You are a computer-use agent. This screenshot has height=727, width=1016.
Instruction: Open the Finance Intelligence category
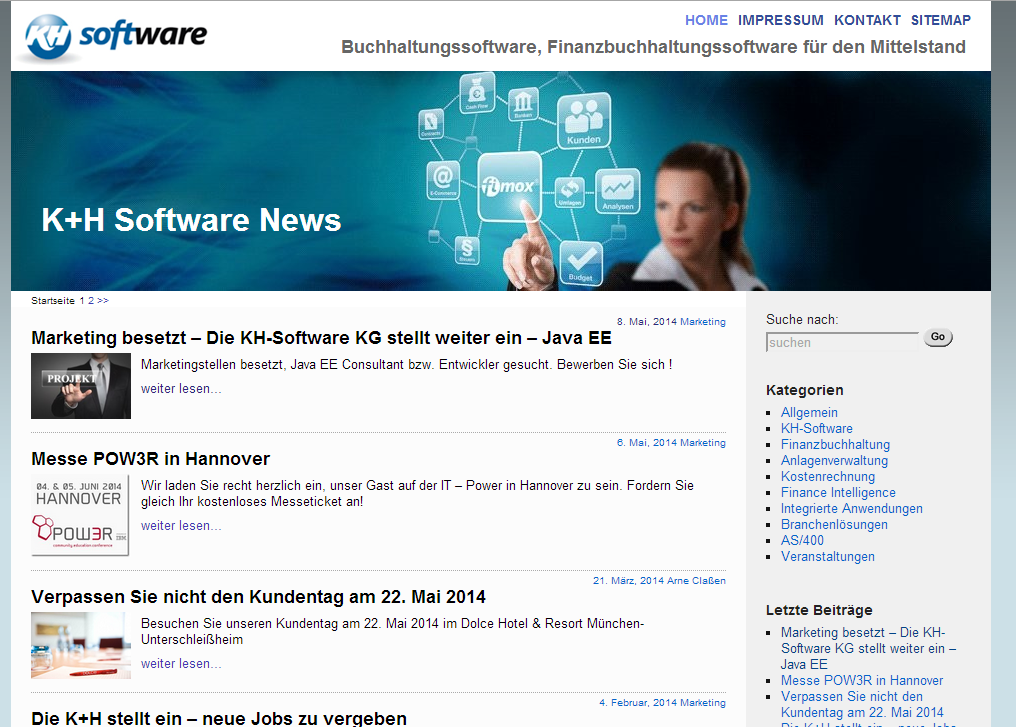coord(838,492)
